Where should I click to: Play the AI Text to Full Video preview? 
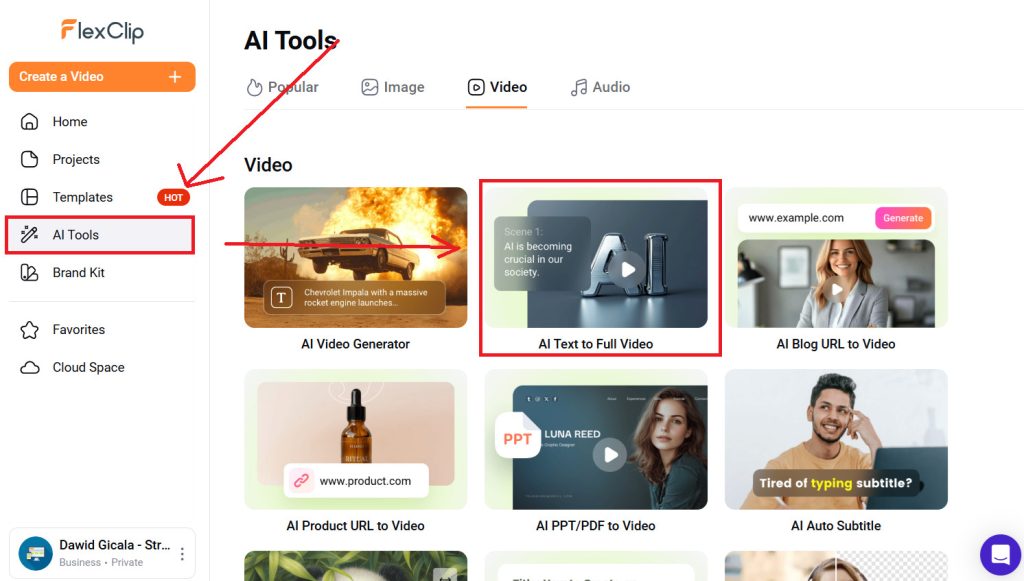[627, 269]
